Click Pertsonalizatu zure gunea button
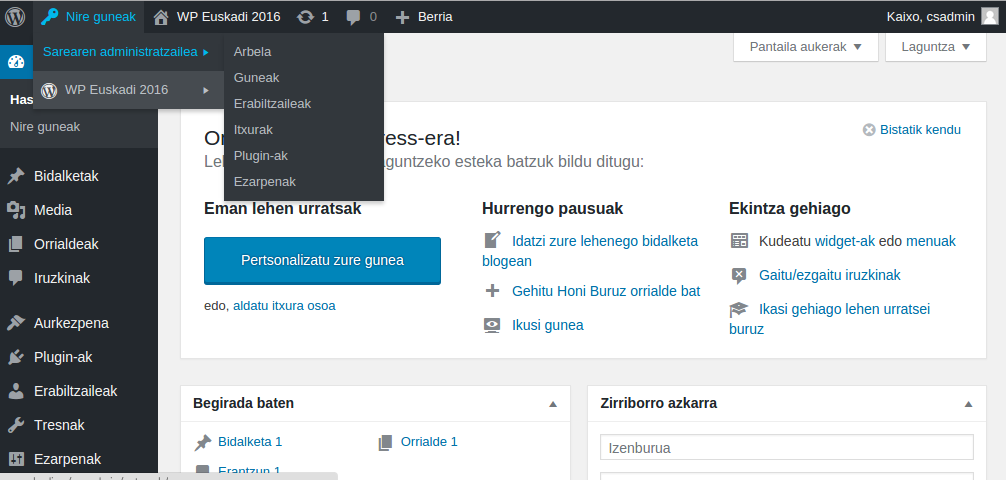 (x=322, y=261)
